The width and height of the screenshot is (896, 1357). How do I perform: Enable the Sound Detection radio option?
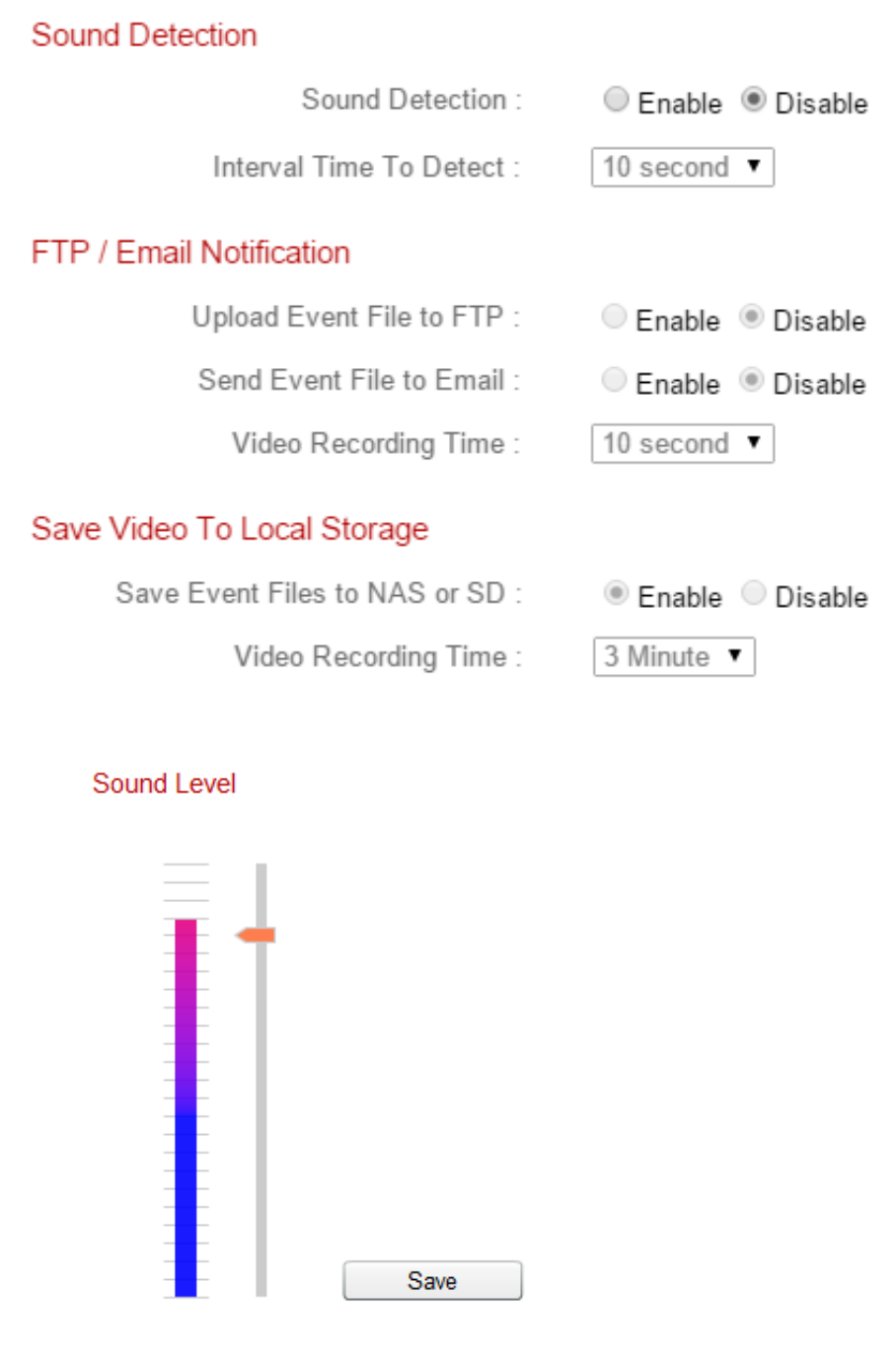[616, 100]
